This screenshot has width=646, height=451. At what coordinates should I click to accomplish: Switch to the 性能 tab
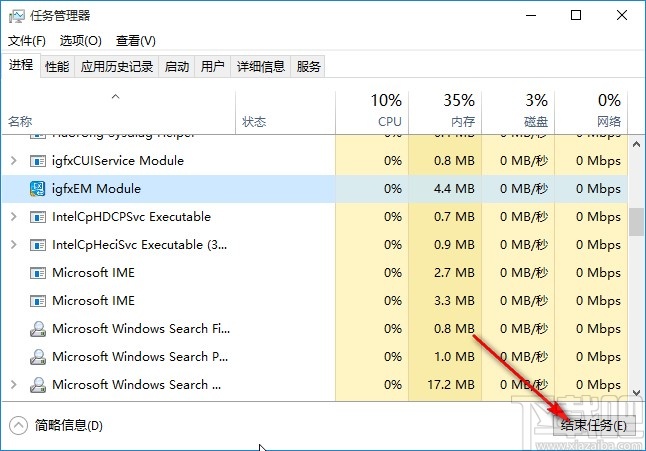pos(57,66)
